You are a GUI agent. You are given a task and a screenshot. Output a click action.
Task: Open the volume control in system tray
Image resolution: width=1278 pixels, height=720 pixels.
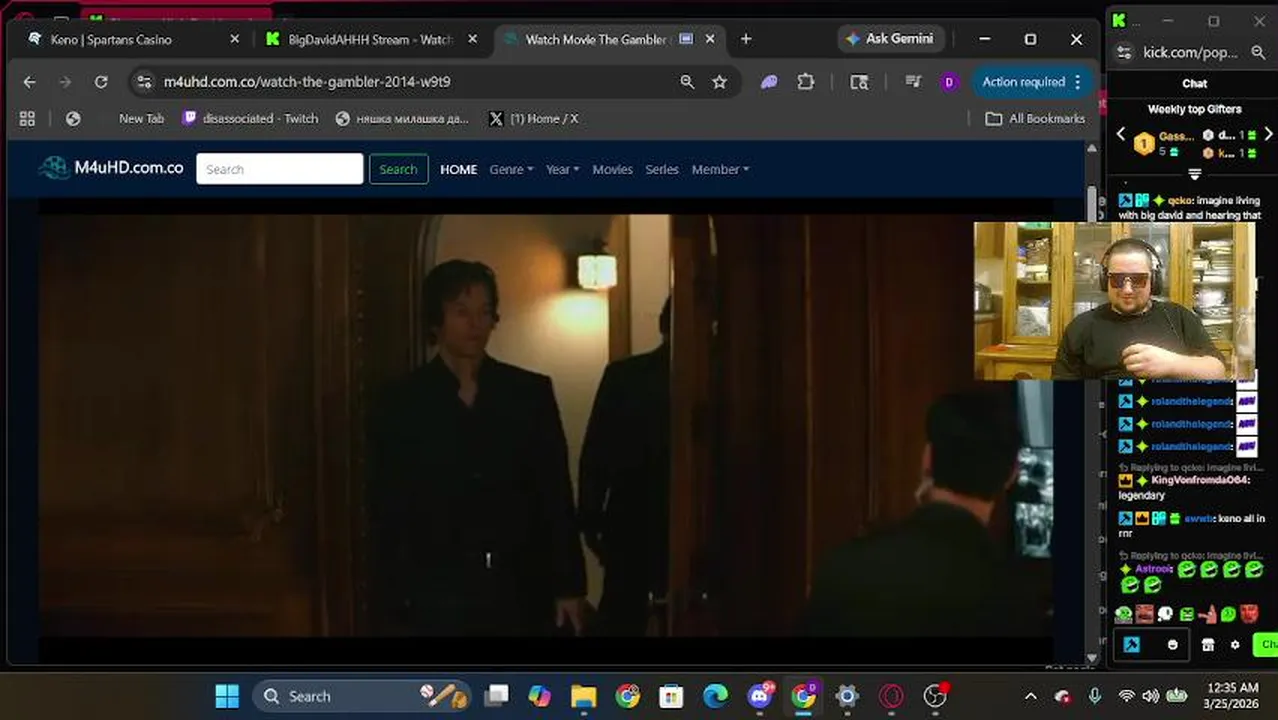(x=1150, y=696)
